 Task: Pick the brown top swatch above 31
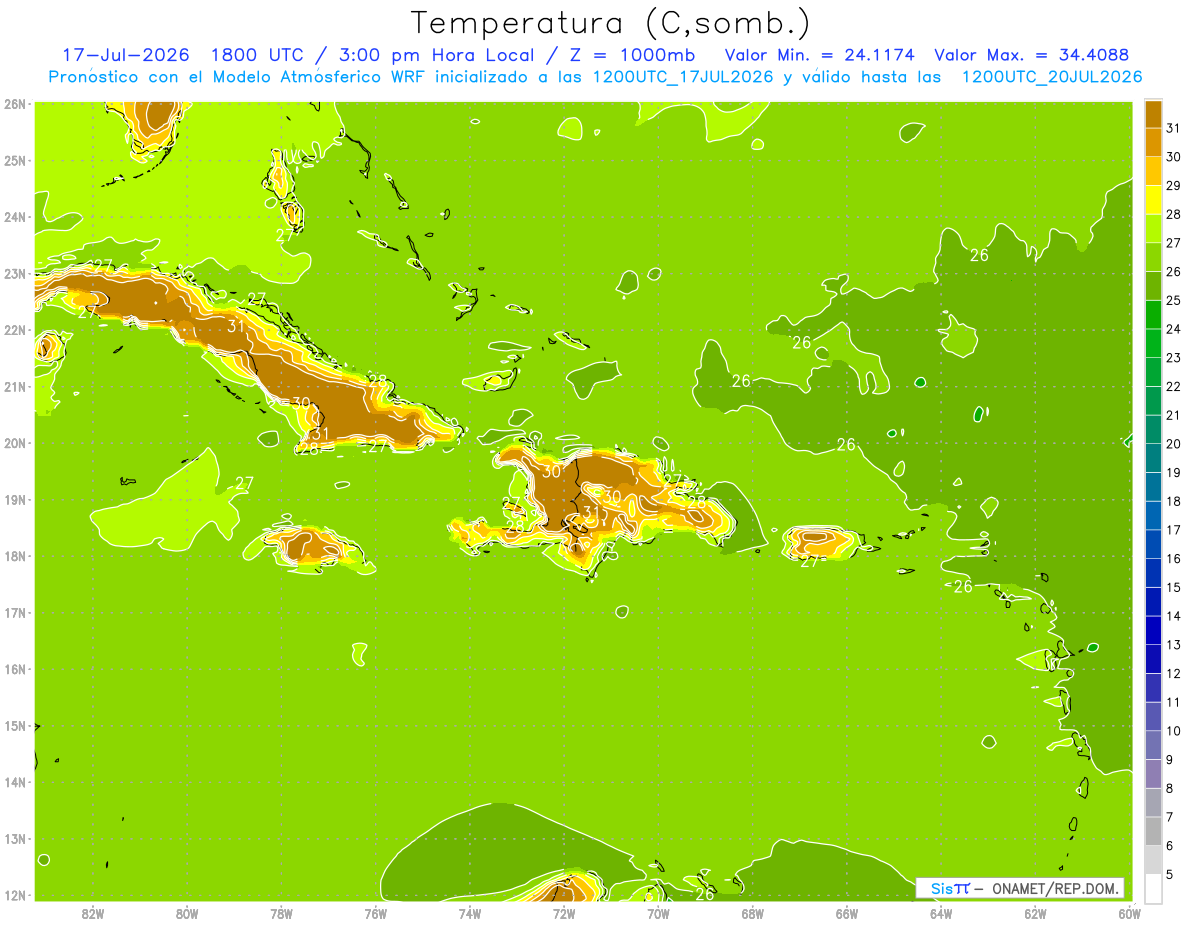coord(1153,114)
